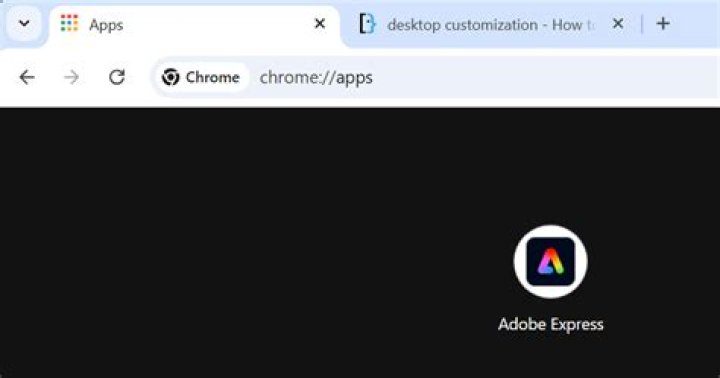The width and height of the screenshot is (720, 378).
Task: Click the desktop customization tab favicon
Action: click(367, 23)
